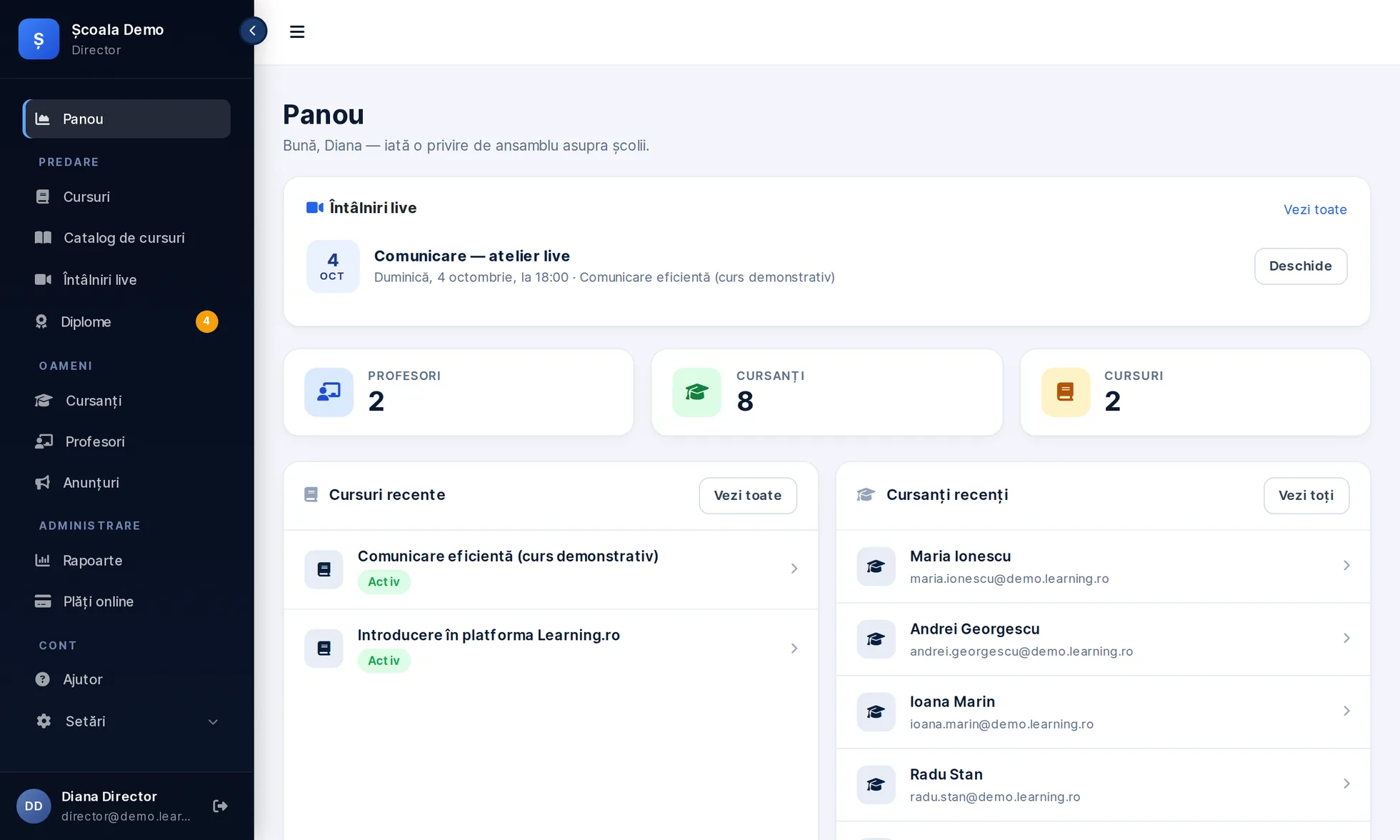Click Vezi toate button in Cursuri recente

click(748, 496)
